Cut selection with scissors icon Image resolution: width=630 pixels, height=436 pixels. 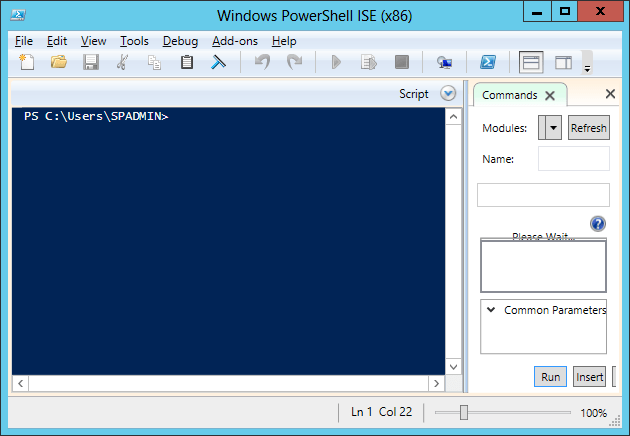click(123, 62)
